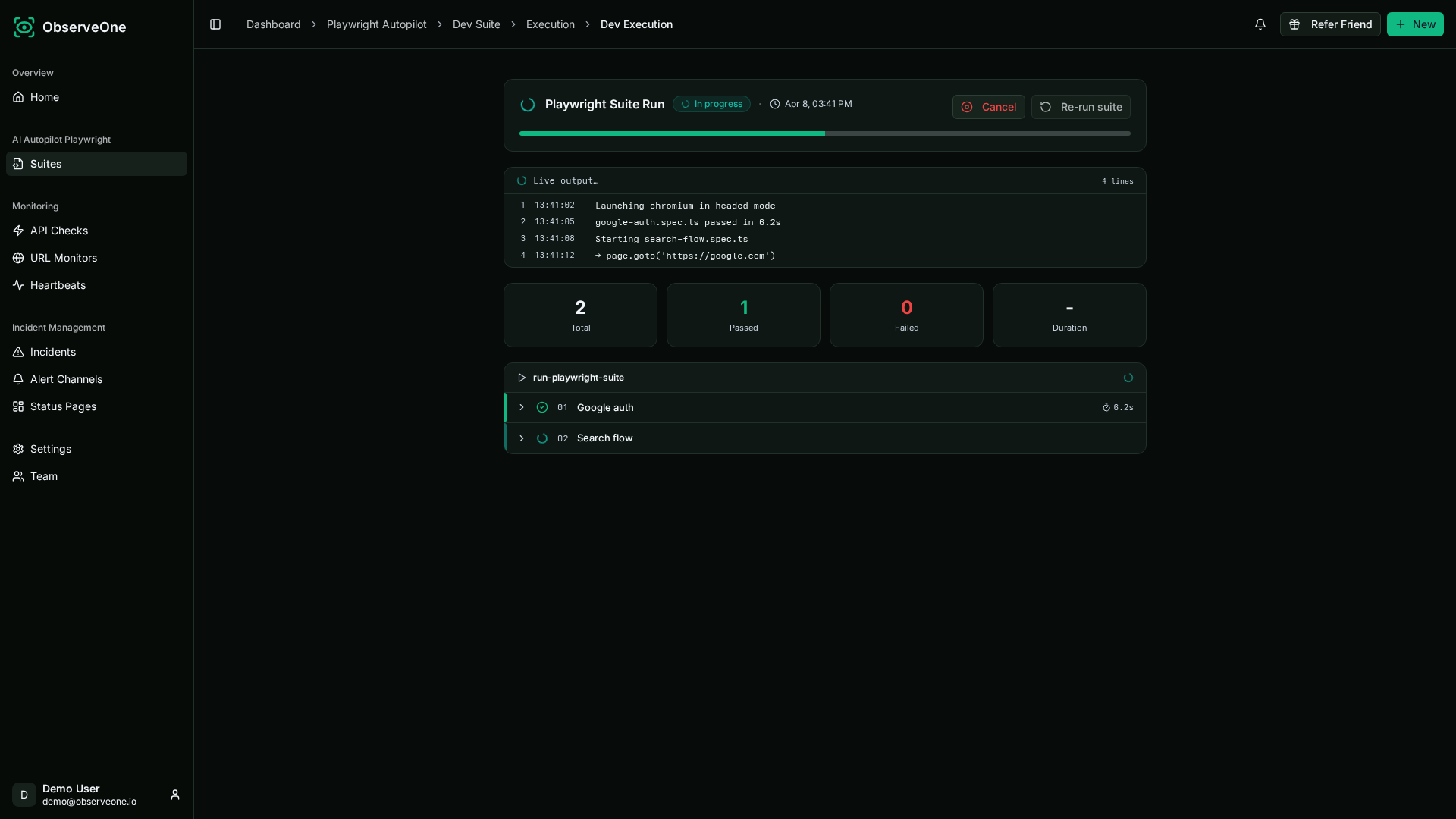Open the notifications bell
The width and height of the screenshot is (1456, 819).
pos(1260,24)
